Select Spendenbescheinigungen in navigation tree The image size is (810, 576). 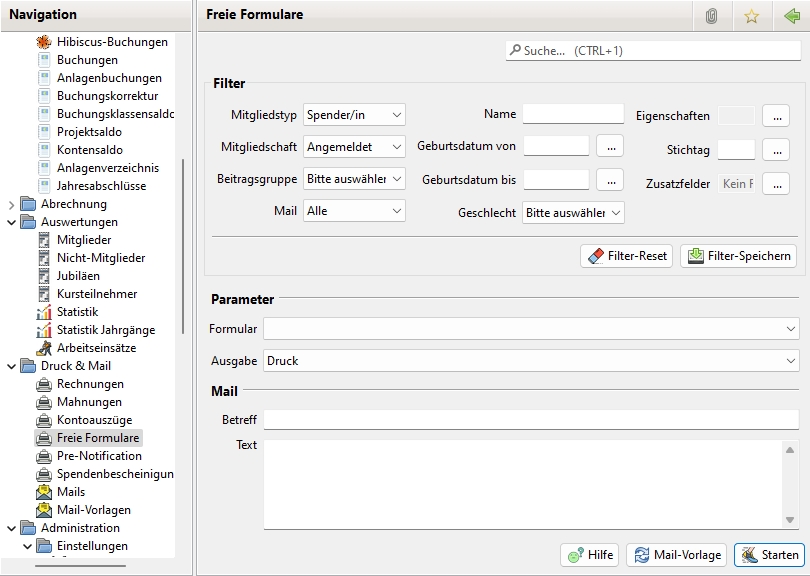point(114,474)
